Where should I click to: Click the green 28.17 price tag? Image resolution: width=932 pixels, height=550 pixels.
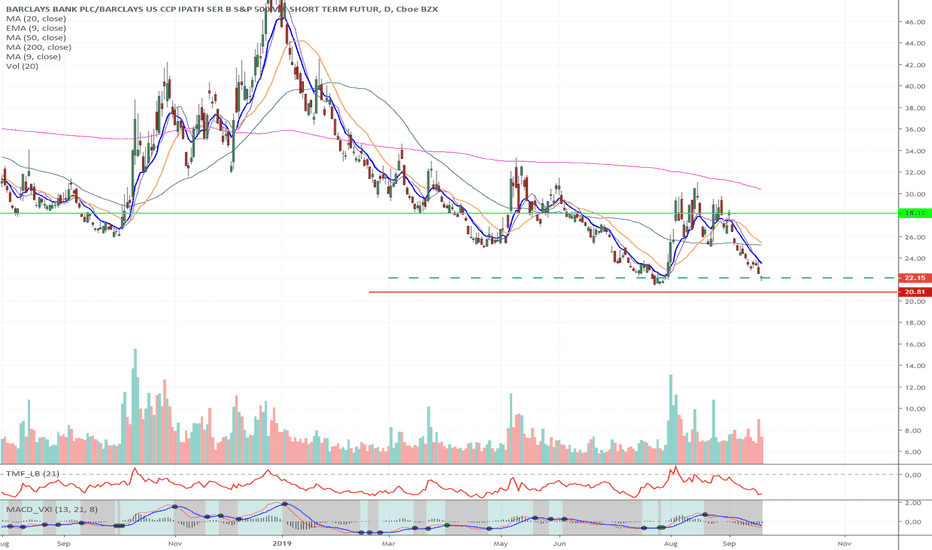coord(915,213)
